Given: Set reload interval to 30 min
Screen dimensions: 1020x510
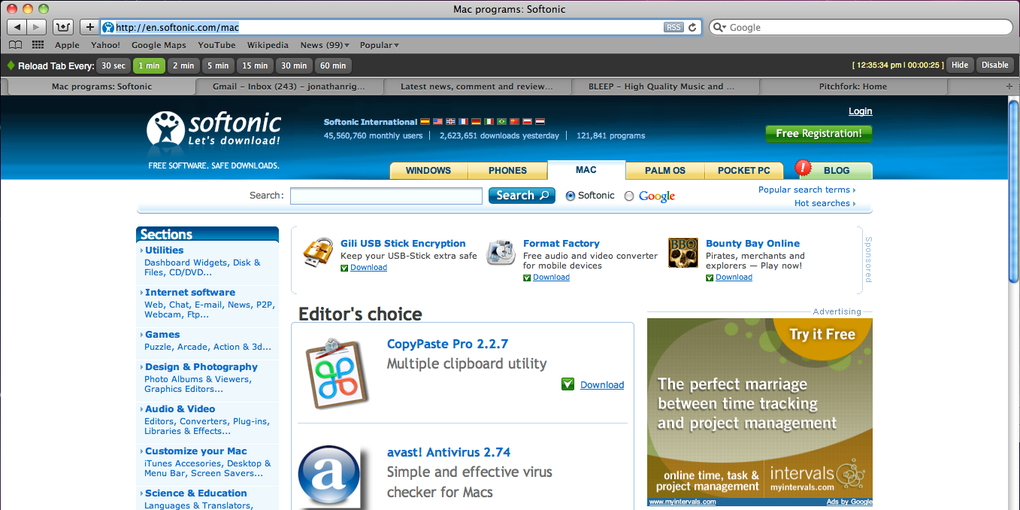Looking at the screenshot, I should [x=293, y=65].
